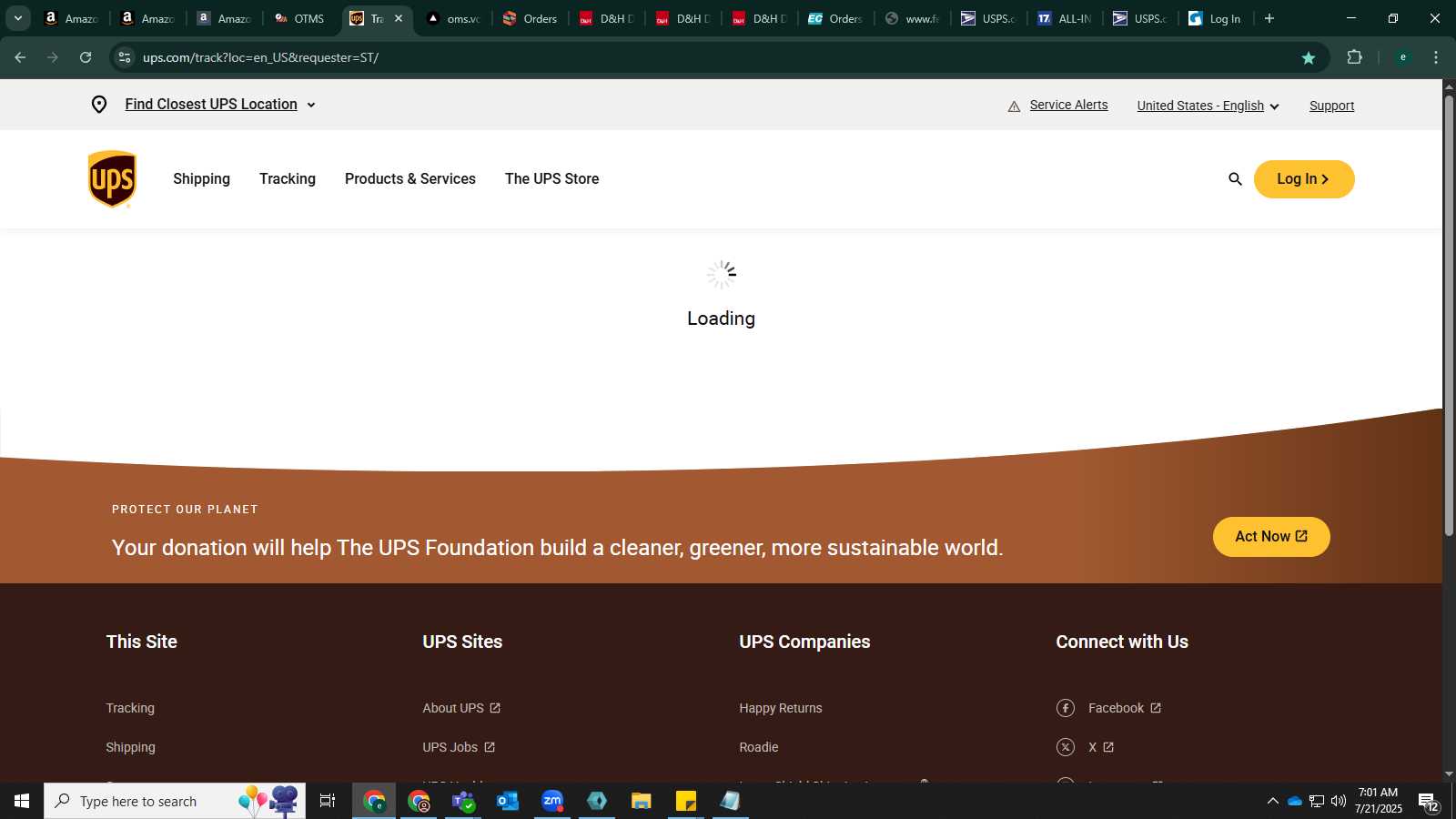This screenshot has width=1456, height=819.
Task: Open The UPS Store menu
Action: (552, 179)
